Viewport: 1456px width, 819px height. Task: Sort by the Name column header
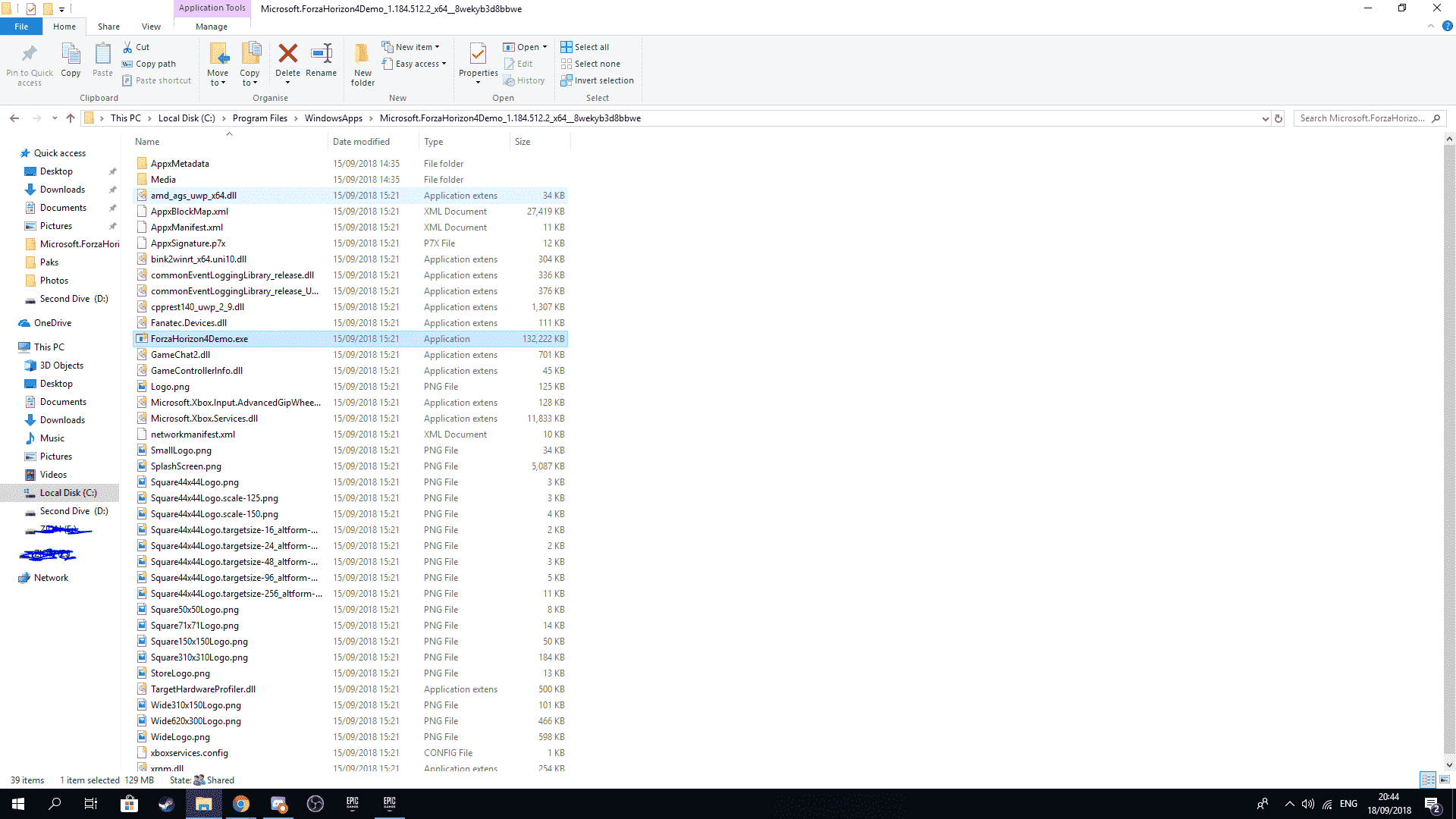tap(147, 142)
